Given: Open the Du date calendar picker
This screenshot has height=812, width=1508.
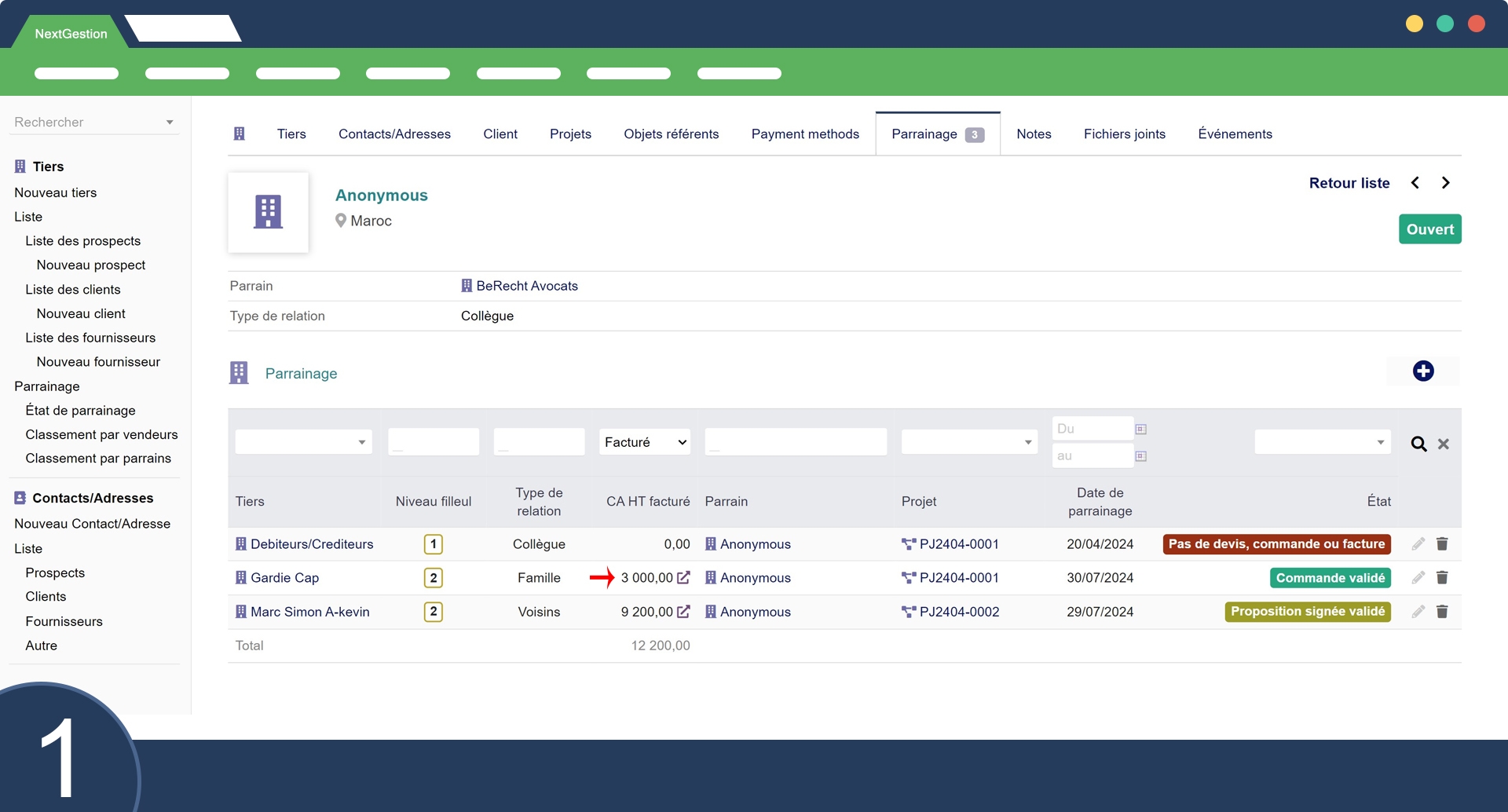Looking at the screenshot, I should pyautogui.click(x=1140, y=429).
